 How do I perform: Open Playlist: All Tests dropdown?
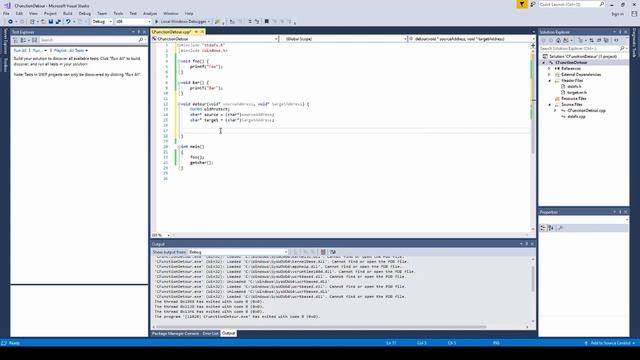[71, 51]
